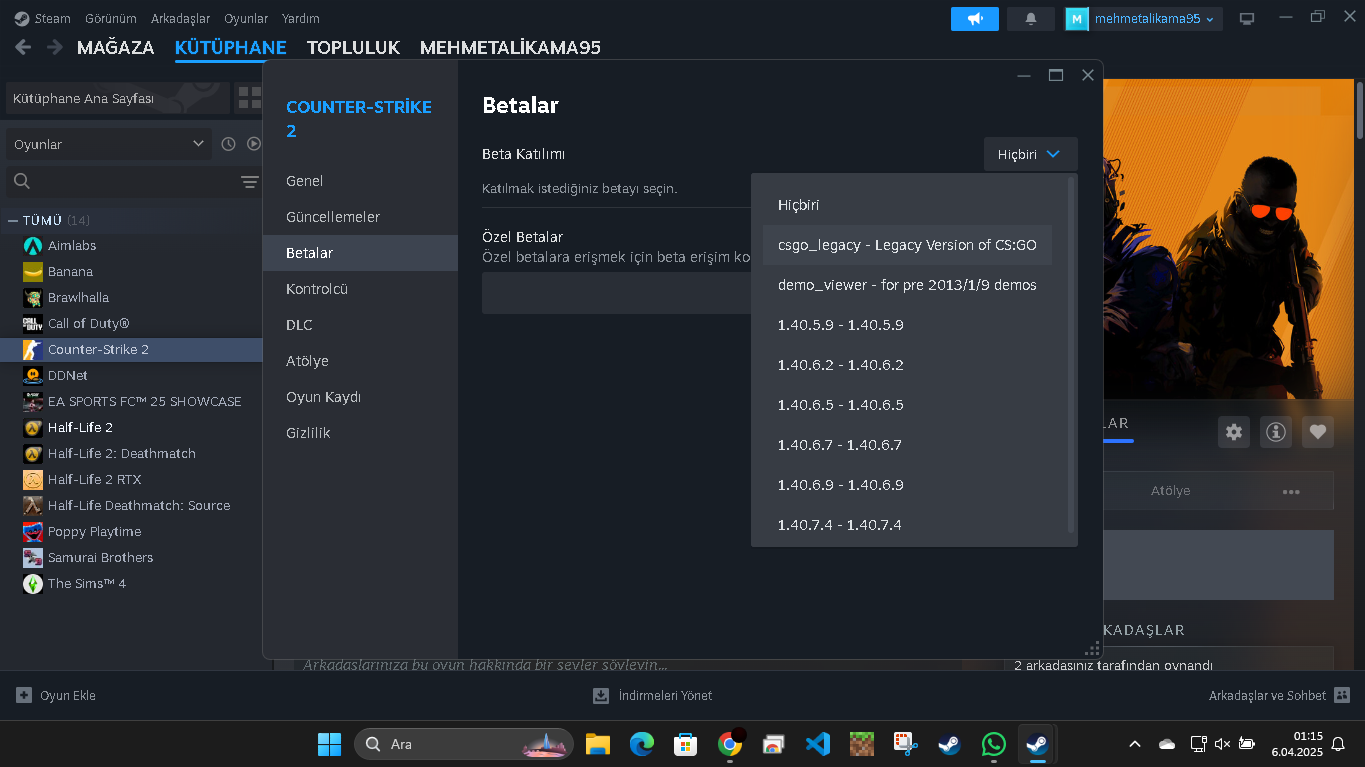Click the game info icon on Counter-Strike page

(x=1276, y=432)
